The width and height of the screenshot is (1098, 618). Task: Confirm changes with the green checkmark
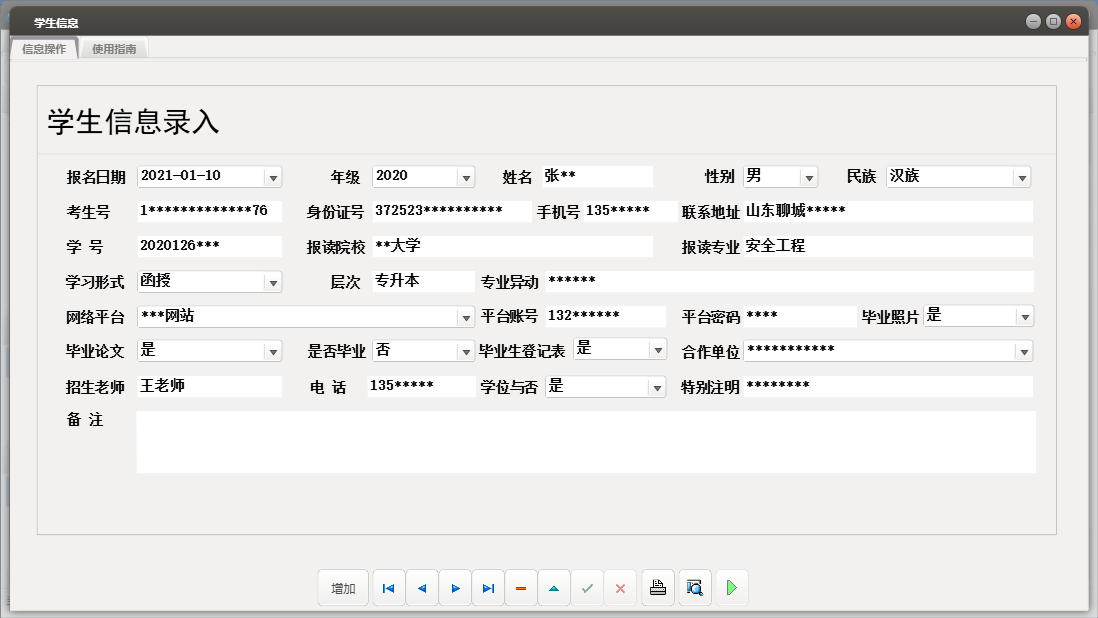(x=587, y=588)
